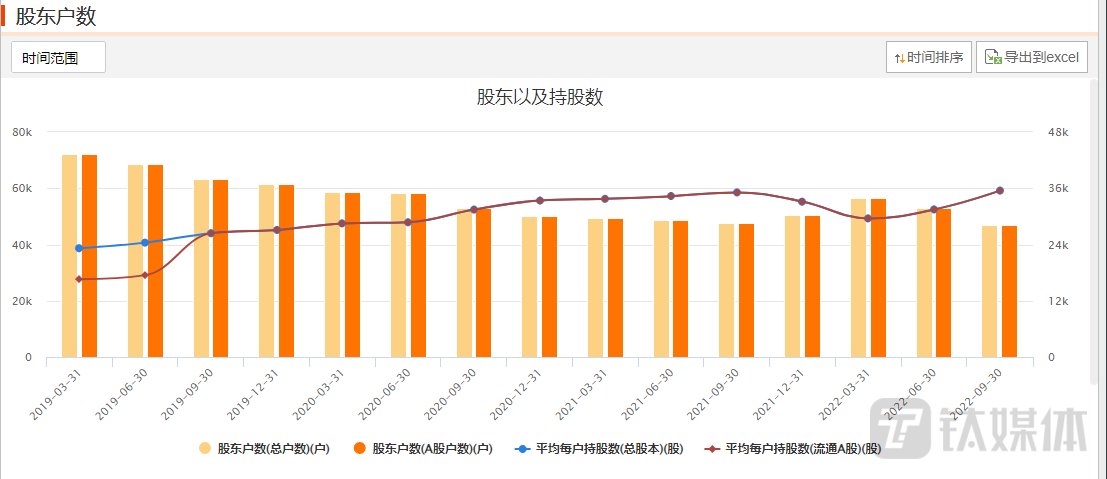The width and height of the screenshot is (1107, 479).
Task: Toggle legend 平均每户持股数(总股本)(股) line
Action: (x=599, y=448)
